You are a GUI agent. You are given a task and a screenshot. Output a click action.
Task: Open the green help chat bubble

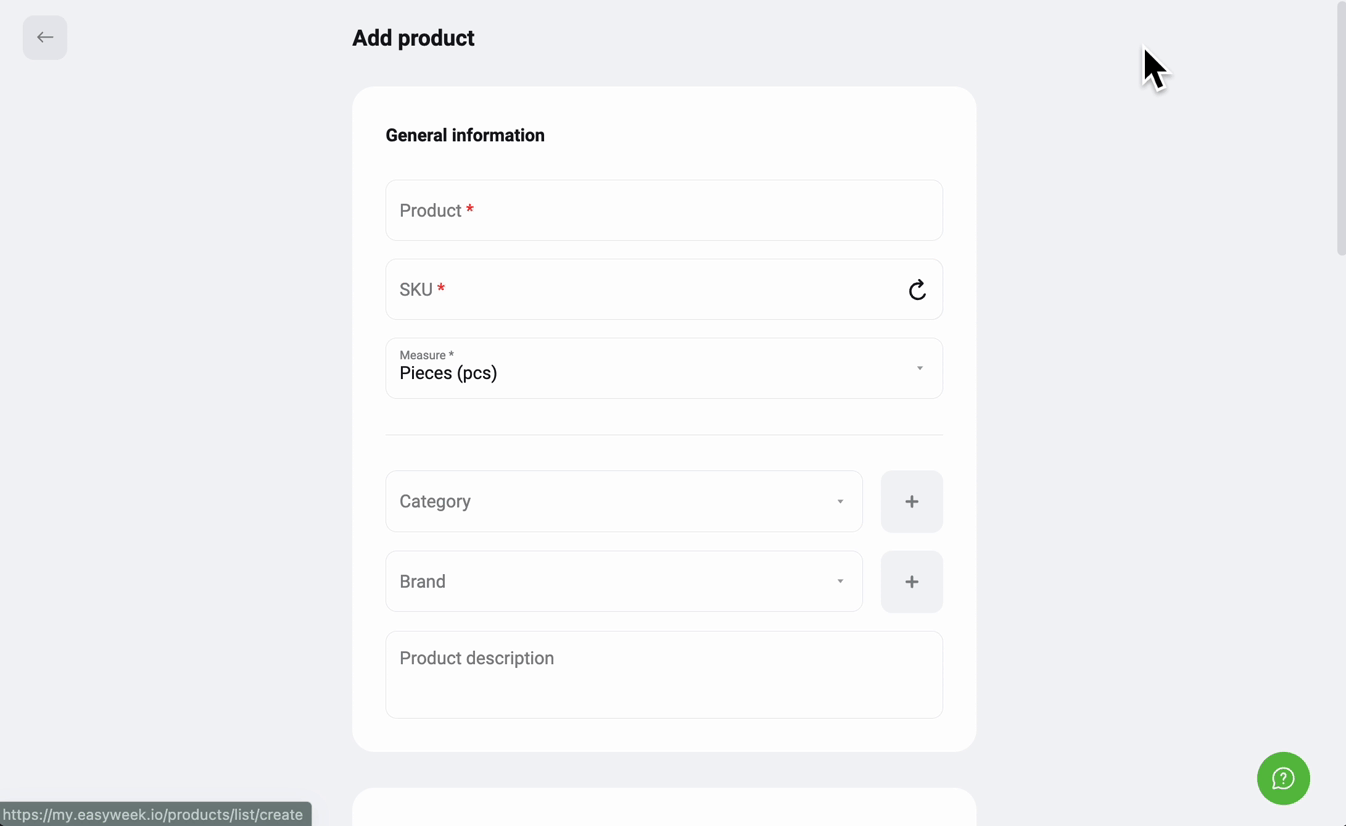click(x=1283, y=779)
